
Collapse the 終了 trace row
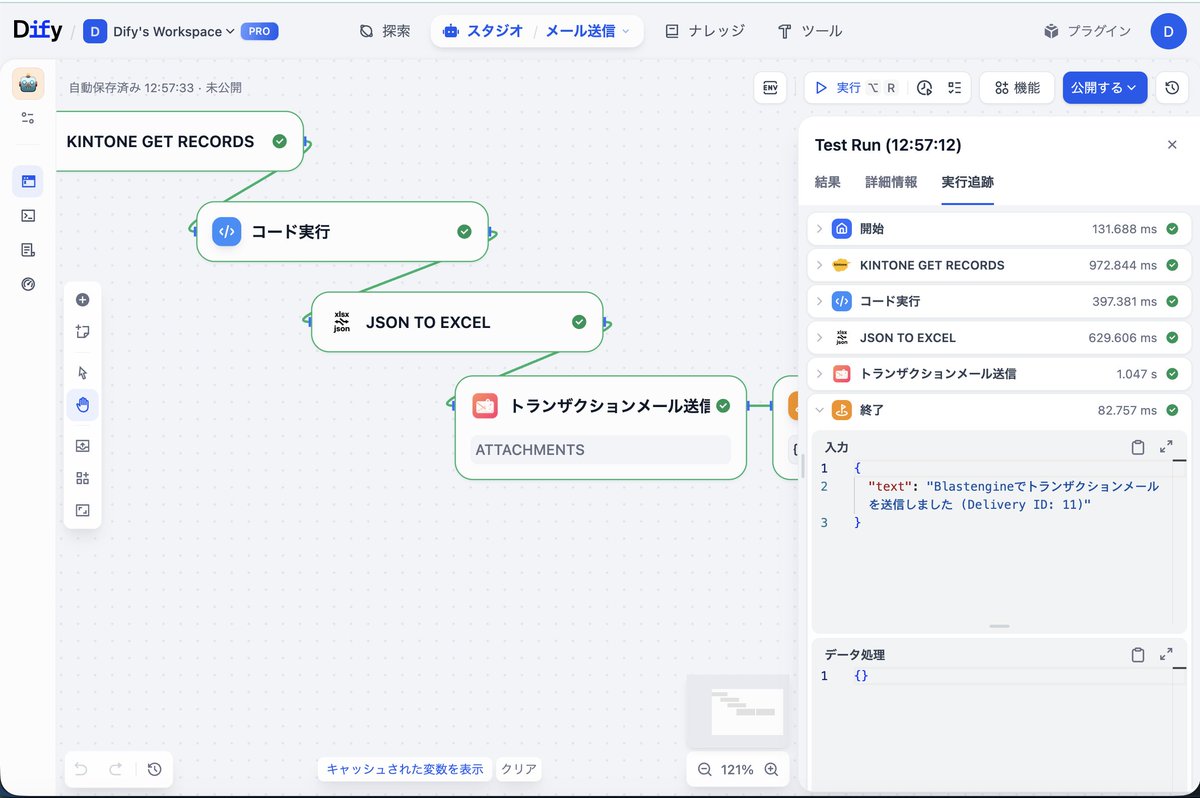(x=998, y=410)
